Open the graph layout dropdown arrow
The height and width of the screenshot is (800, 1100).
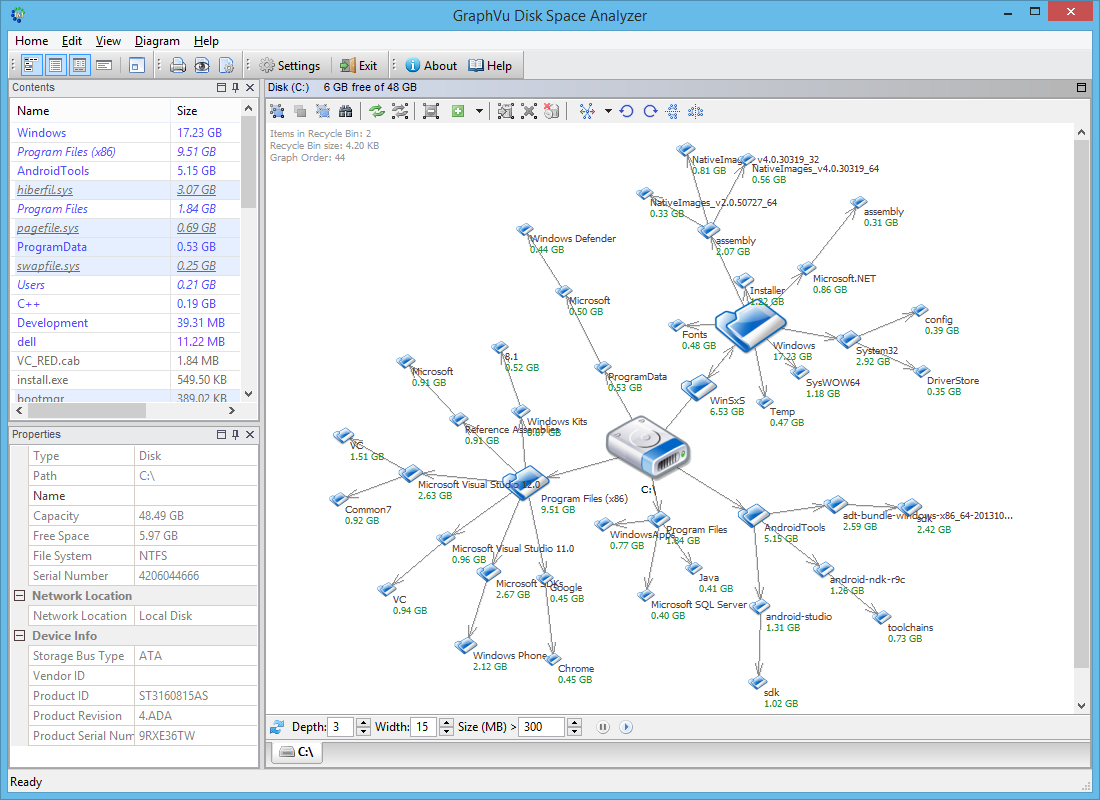[608, 111]
